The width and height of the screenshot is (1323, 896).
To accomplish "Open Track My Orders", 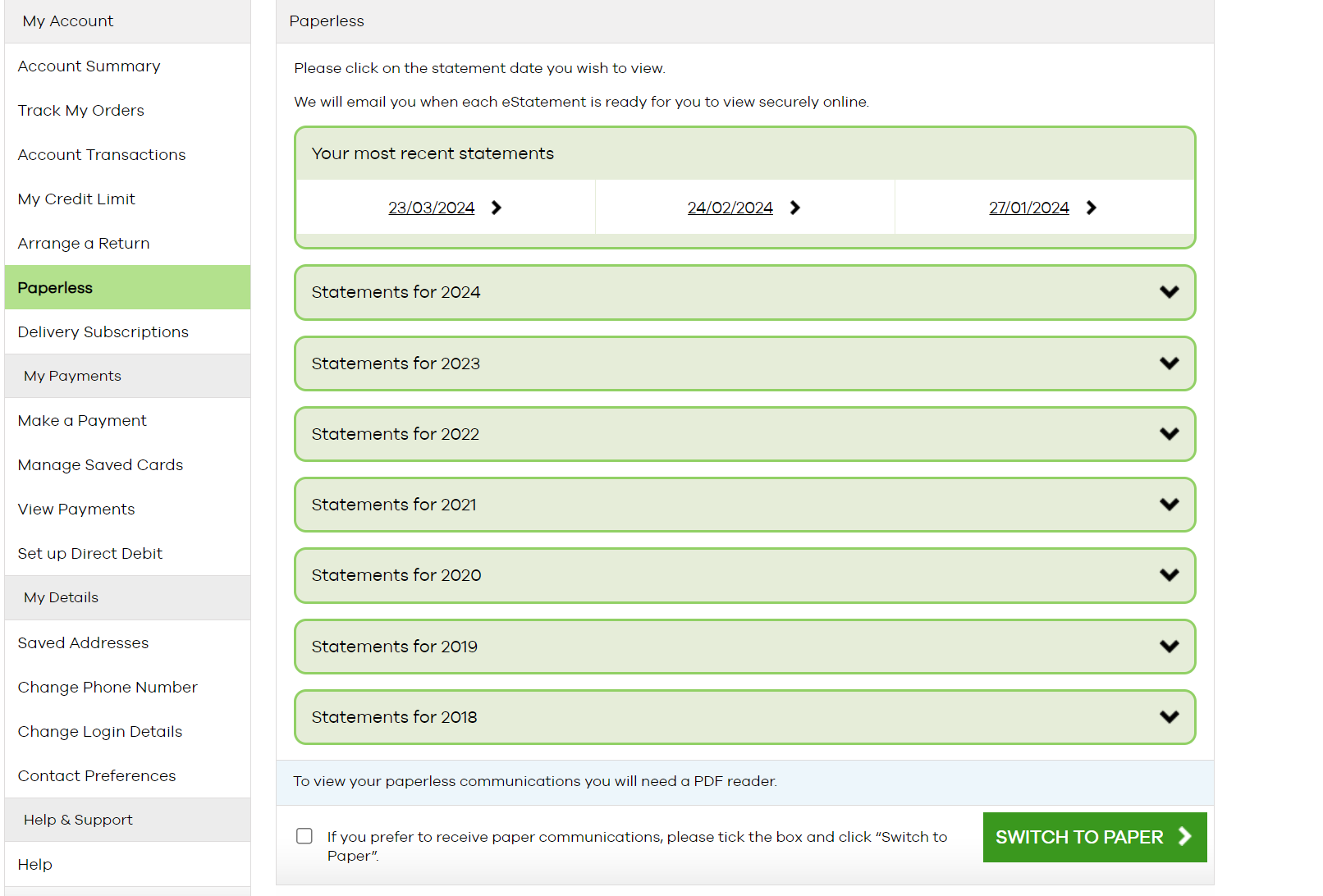I will 80,110.
